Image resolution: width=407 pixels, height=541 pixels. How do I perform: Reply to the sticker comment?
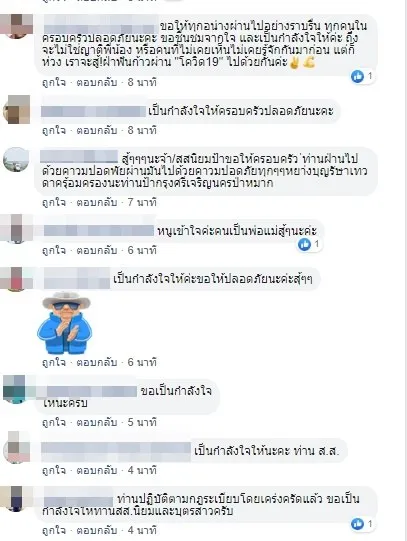click(97, 362)
